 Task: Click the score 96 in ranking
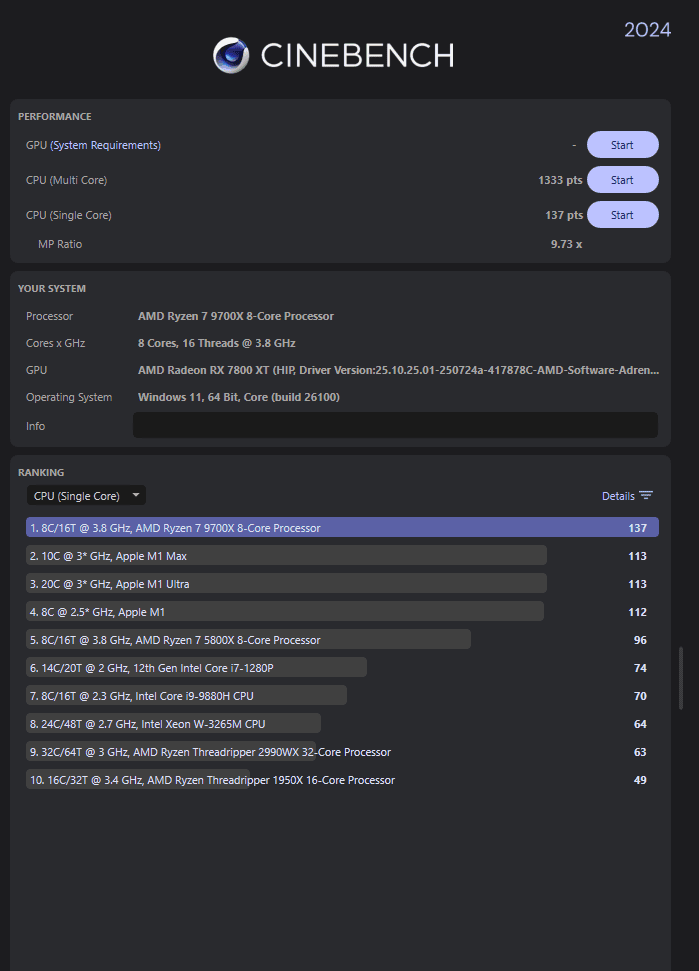pos(640,640)
